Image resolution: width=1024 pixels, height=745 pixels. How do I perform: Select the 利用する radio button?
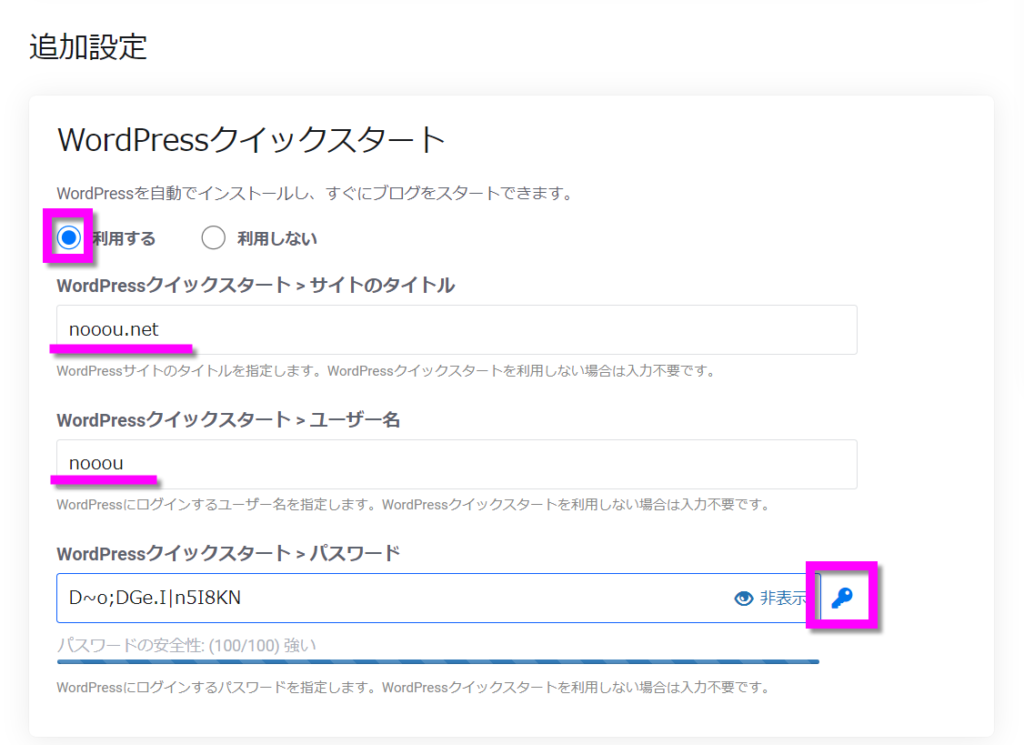coord(69,238)
